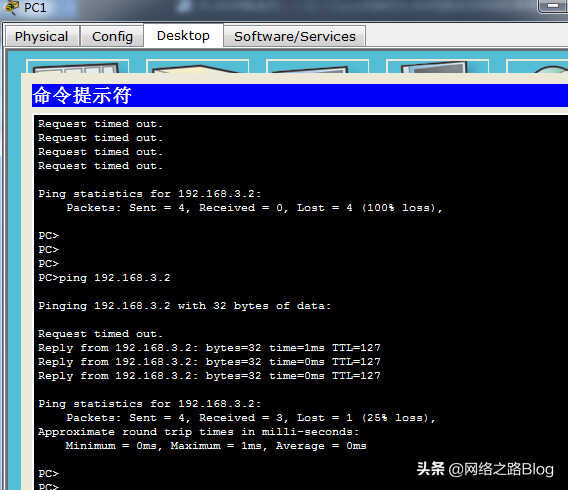
Task: Click the 'PC>ping 192.168.3.2' command line
Action: [104, 278]
